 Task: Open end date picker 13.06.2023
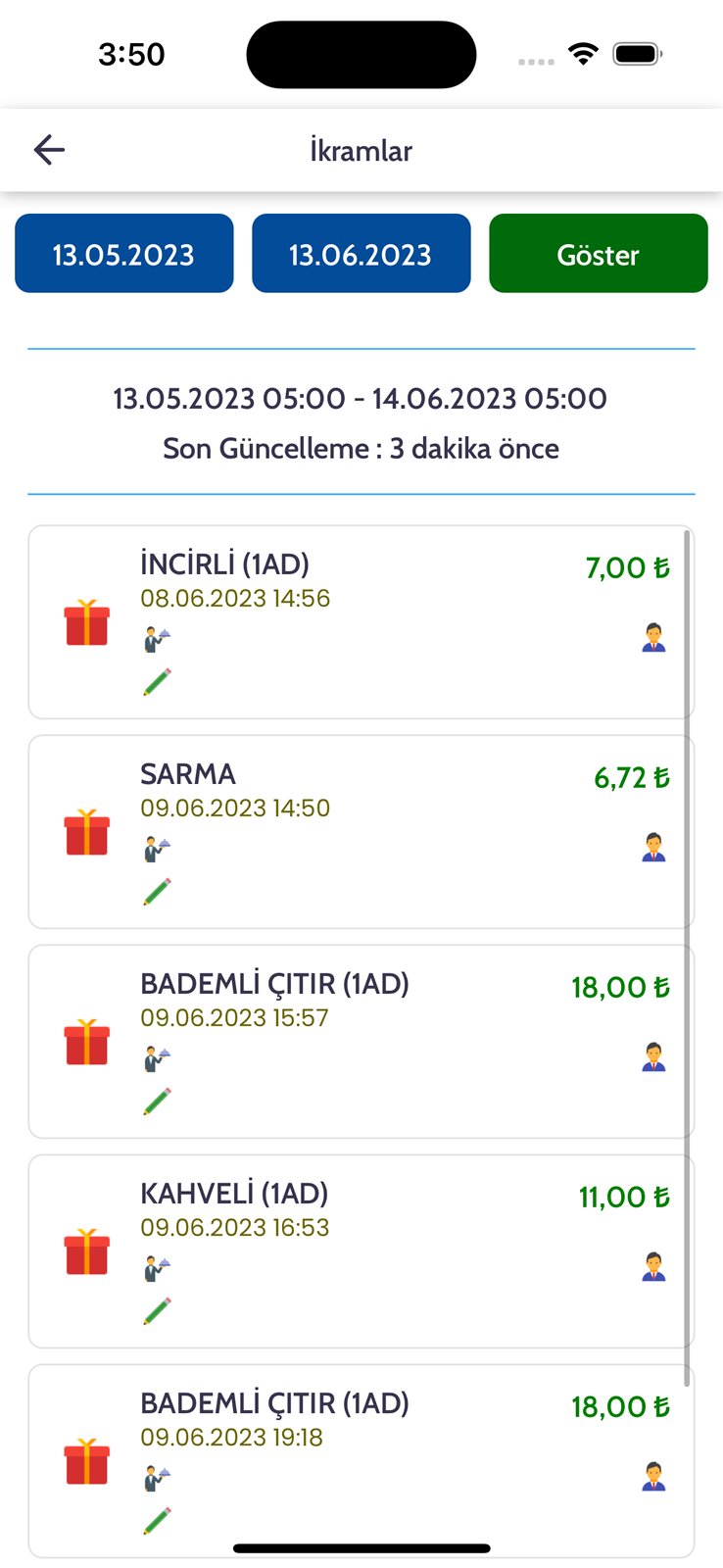[361, 254]
